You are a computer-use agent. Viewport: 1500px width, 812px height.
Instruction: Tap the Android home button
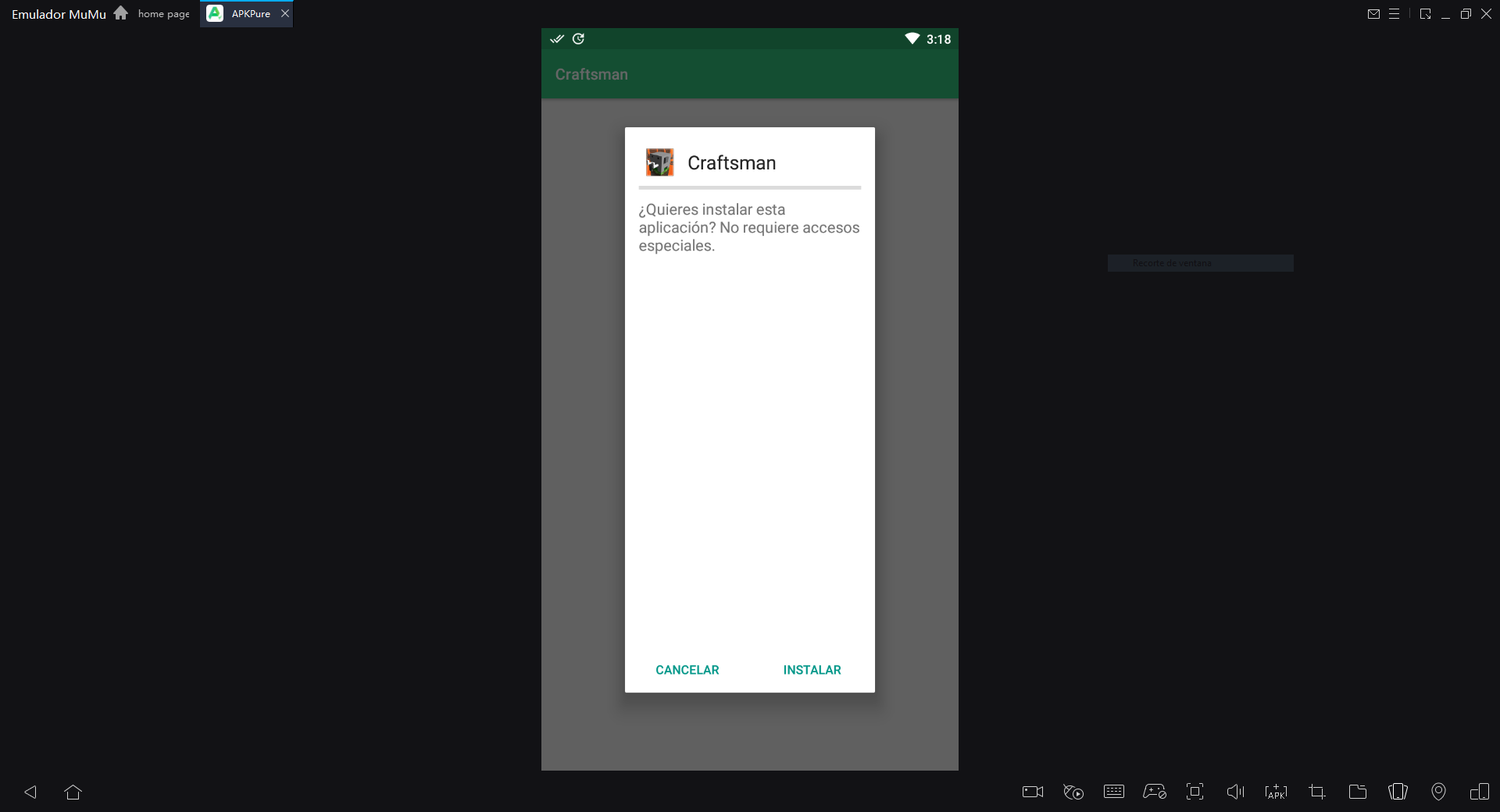tap(73, 792)
